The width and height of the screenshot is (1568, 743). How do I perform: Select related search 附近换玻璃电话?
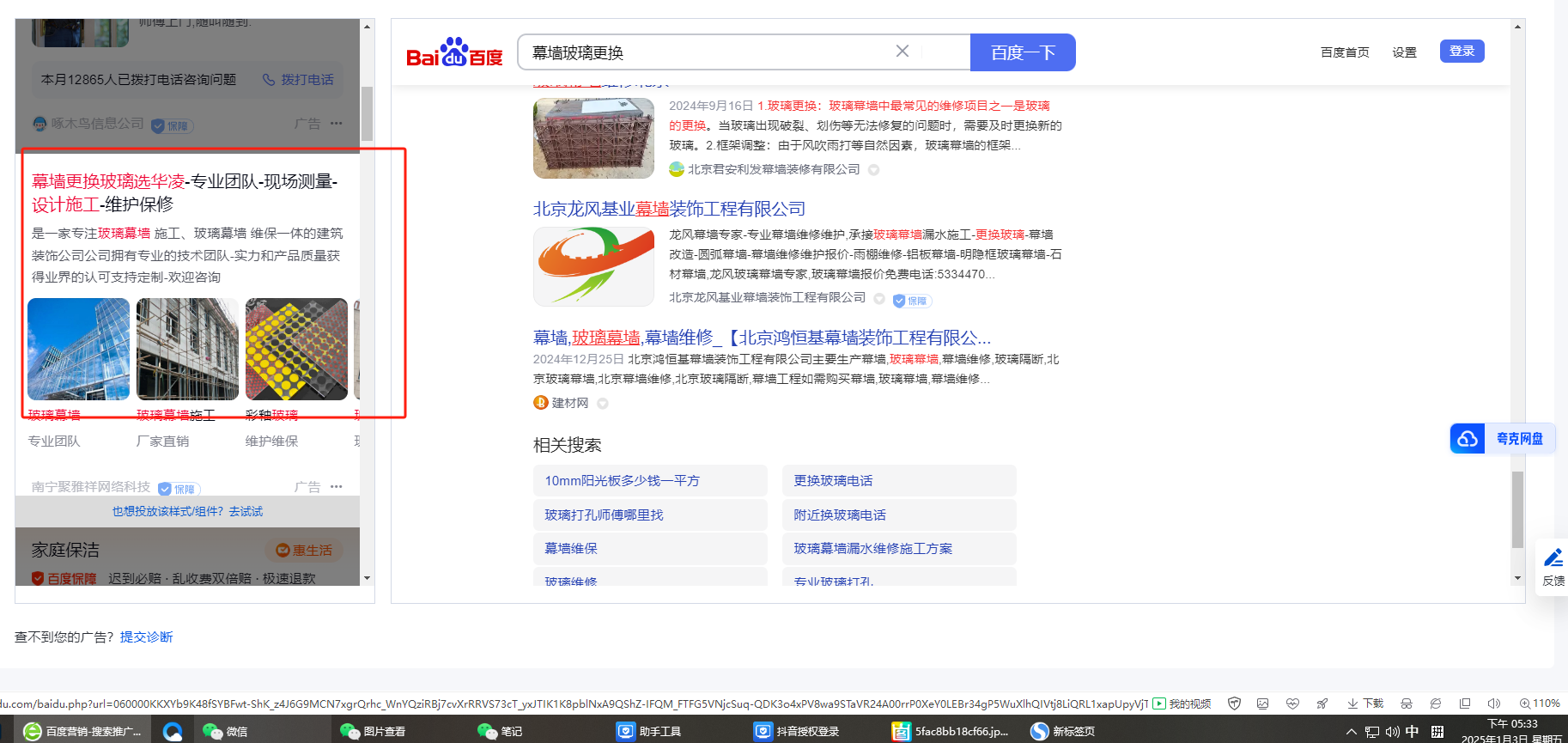[899, 515]
